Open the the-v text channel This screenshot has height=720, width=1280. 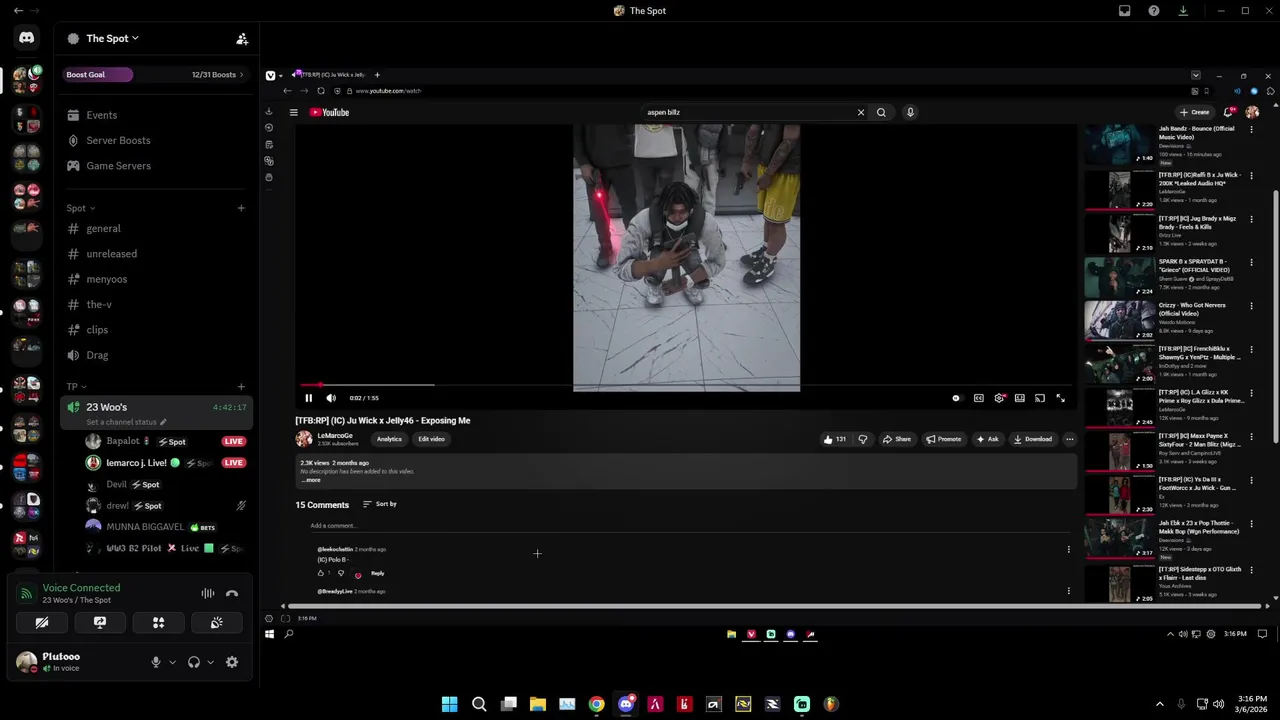[x=155, y=305]
